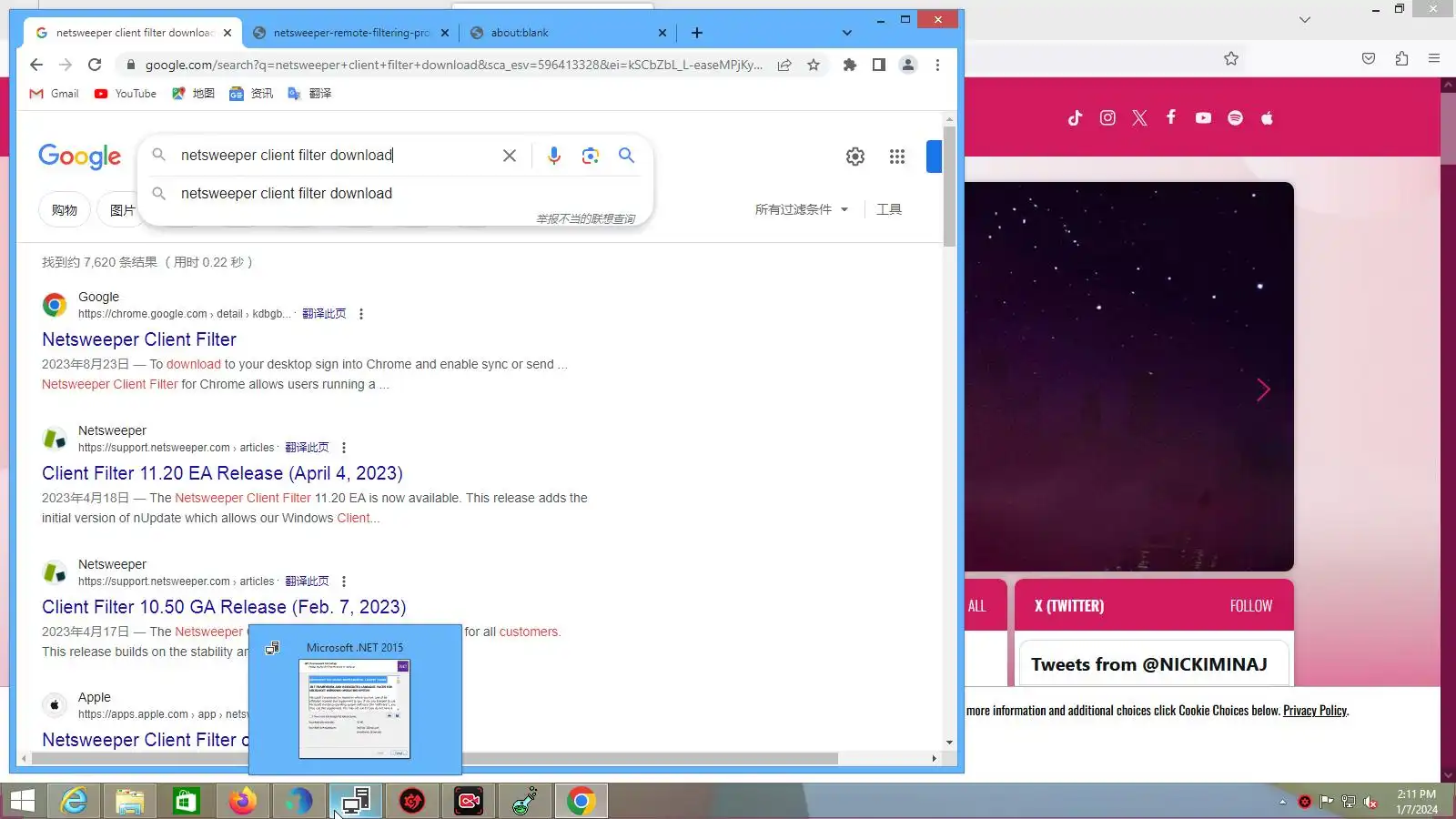This screenshot has width=1456, height=819.
Task: Launch Internet Explorer from taskbar
Action: [x=74, y=801]
